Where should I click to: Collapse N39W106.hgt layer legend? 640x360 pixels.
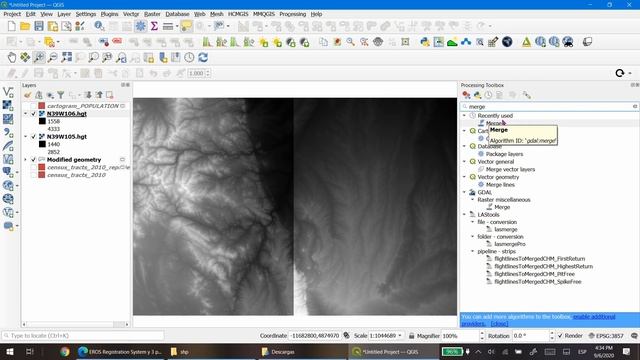click(26, 114)
